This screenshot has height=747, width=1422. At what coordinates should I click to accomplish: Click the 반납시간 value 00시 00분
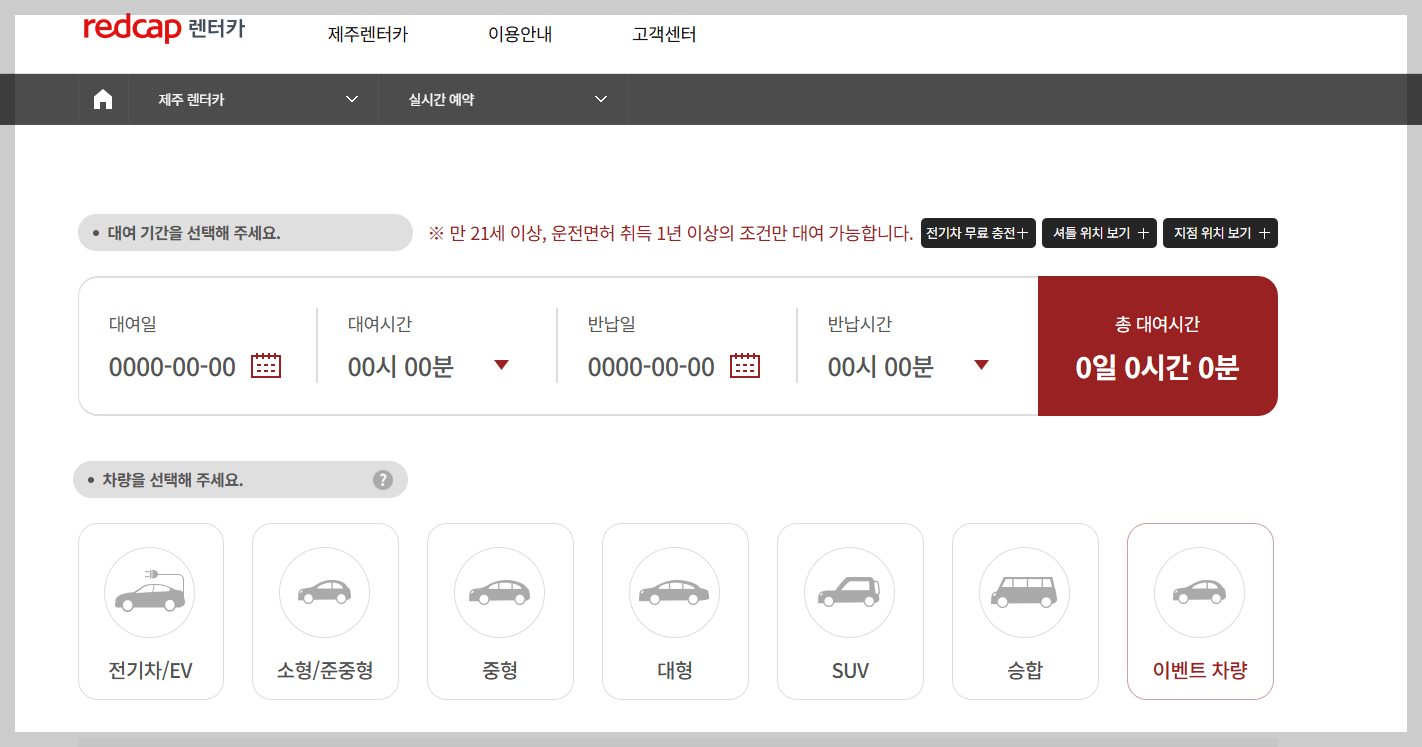(881, 367)
